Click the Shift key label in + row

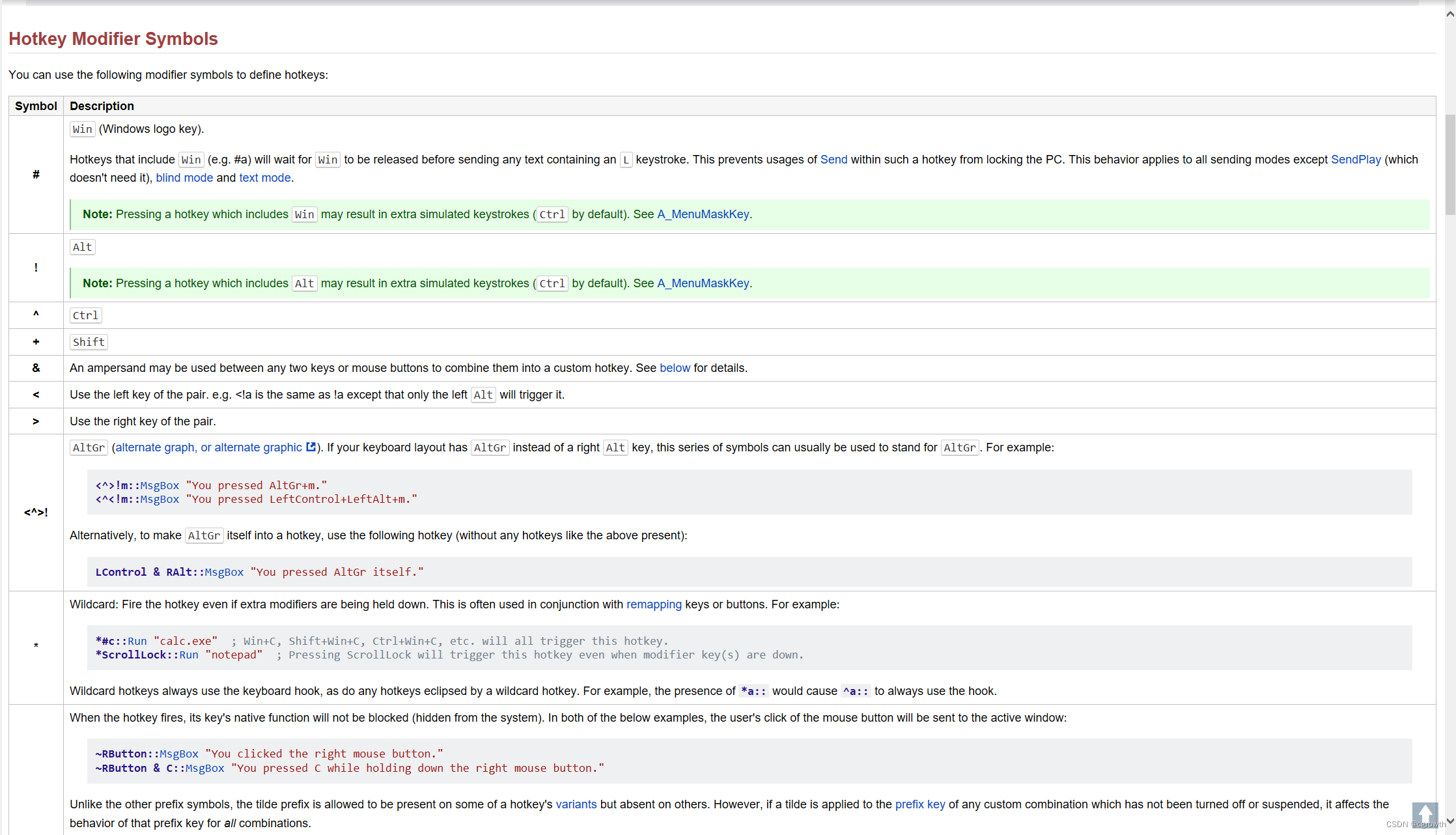point(89,342)
